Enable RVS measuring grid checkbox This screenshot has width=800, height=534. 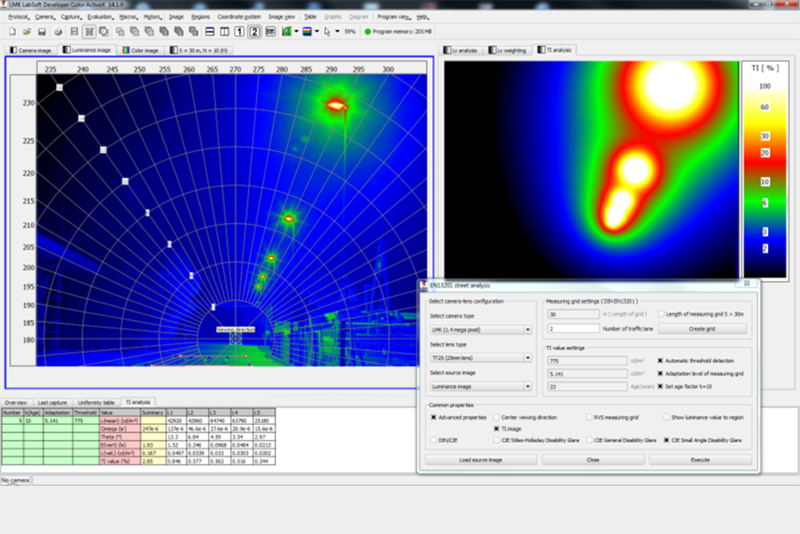(589, 417)
